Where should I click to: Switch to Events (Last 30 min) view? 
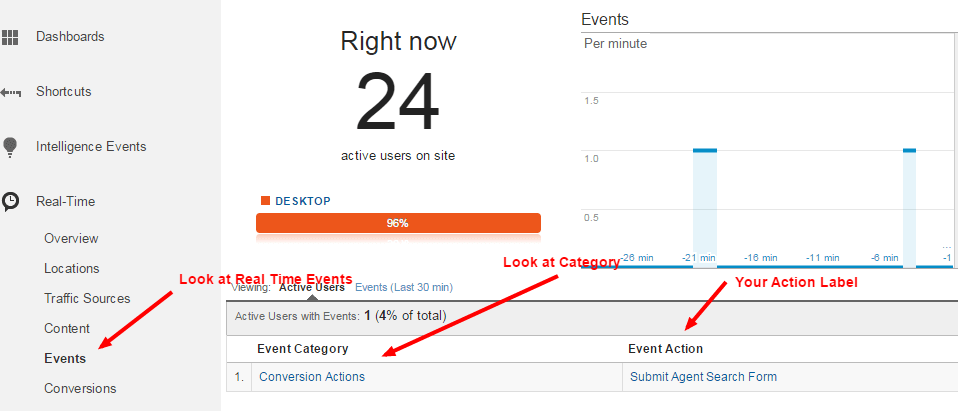pos(404,287)
